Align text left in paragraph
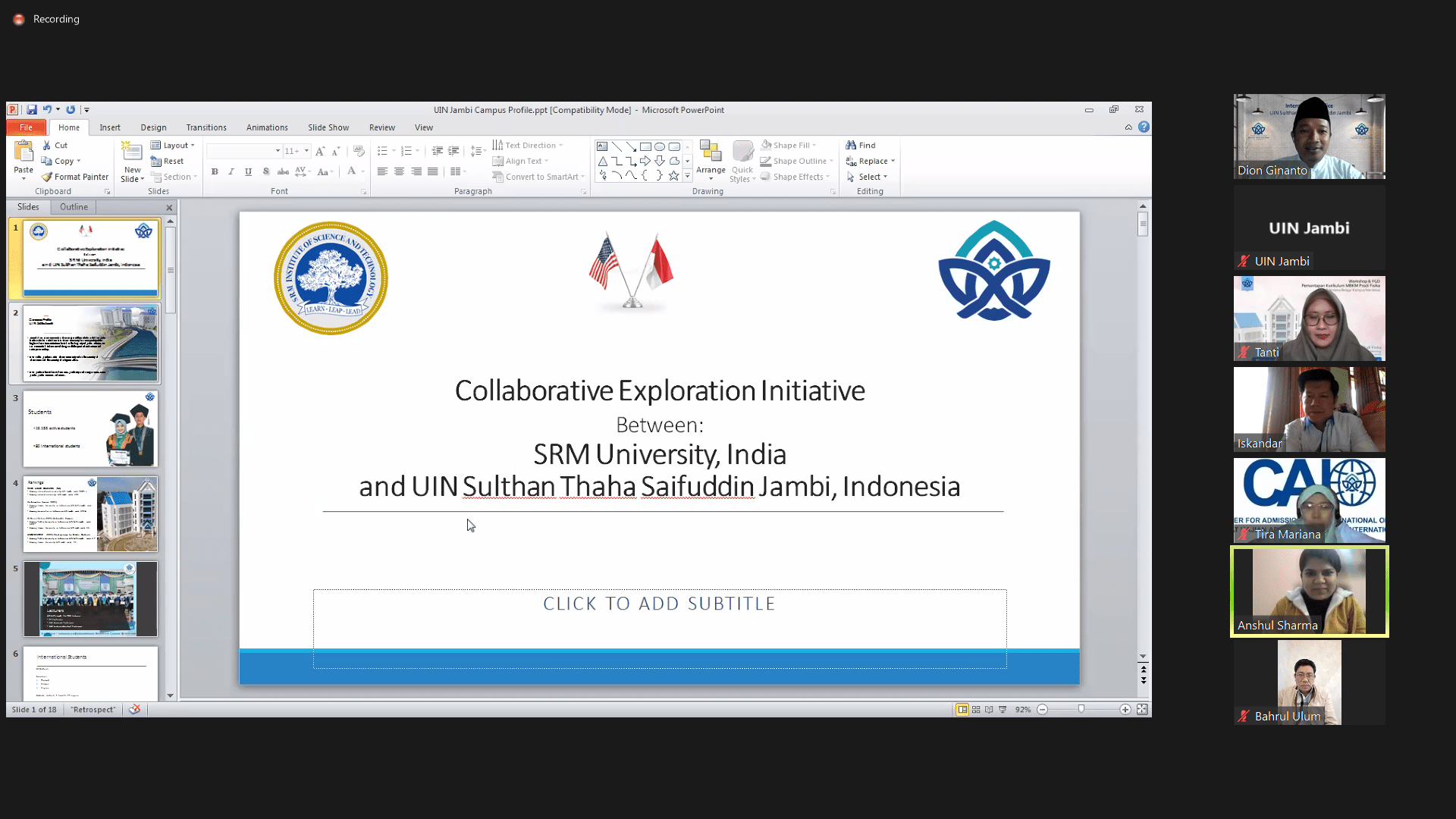Image resolution: width=1456 pixels, height=819 pixels. [382, 172]
